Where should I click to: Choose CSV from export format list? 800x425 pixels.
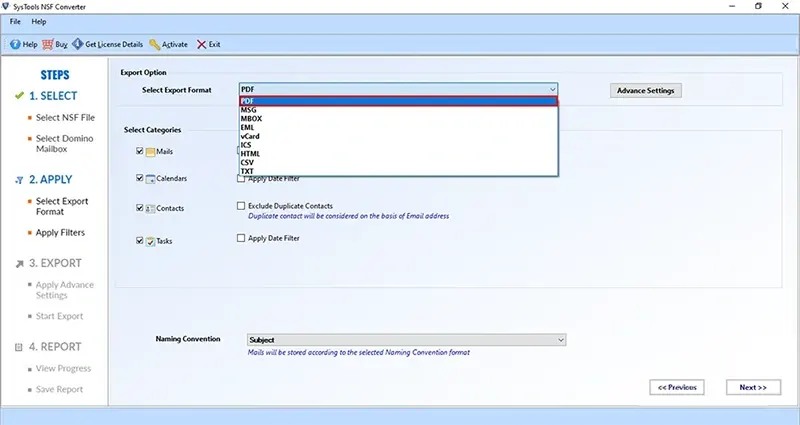(398, 162)
